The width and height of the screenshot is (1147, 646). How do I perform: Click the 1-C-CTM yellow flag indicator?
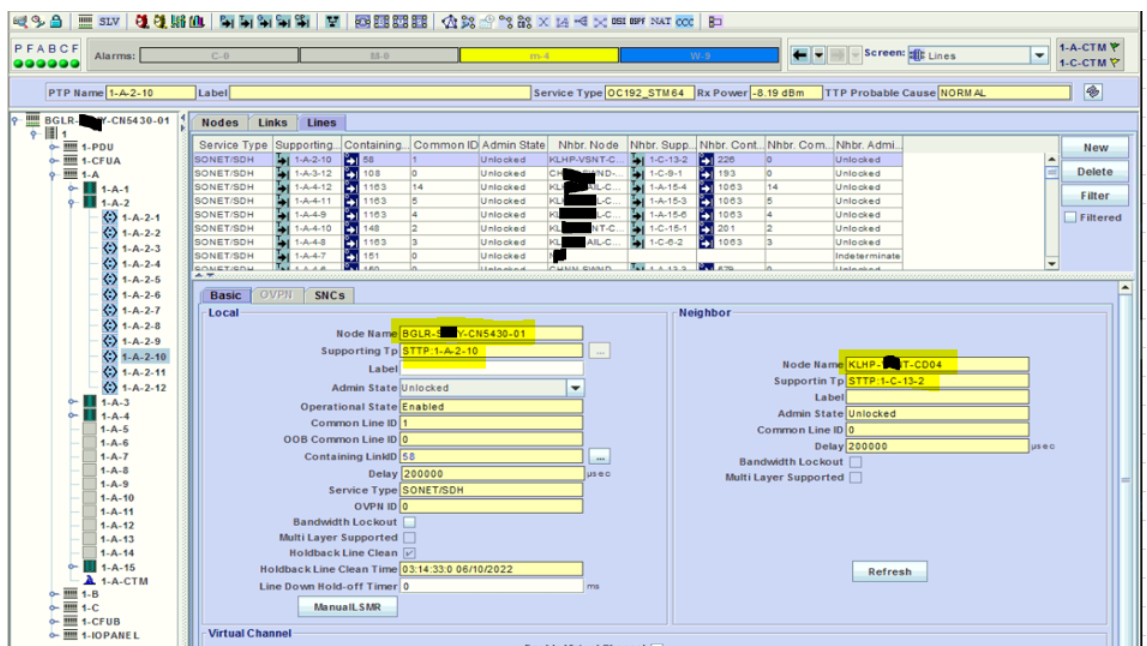tap(1115, 63)
